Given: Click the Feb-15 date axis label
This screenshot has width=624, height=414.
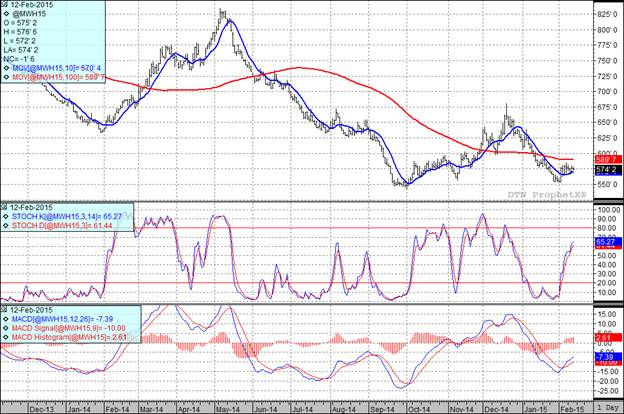Looking at the screenshot, I should pyautogui.click(x=572, y=409).
